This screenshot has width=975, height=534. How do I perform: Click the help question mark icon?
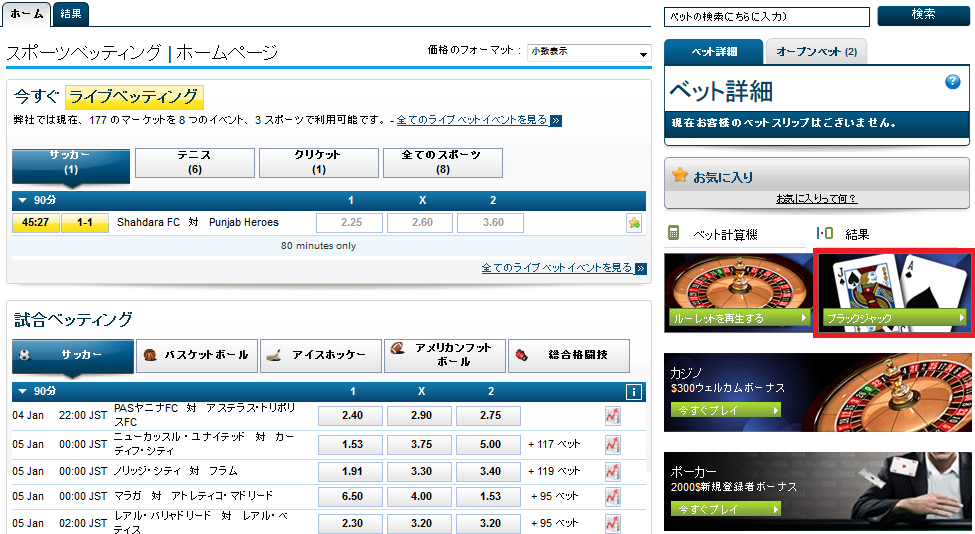(x=953, y=82)
